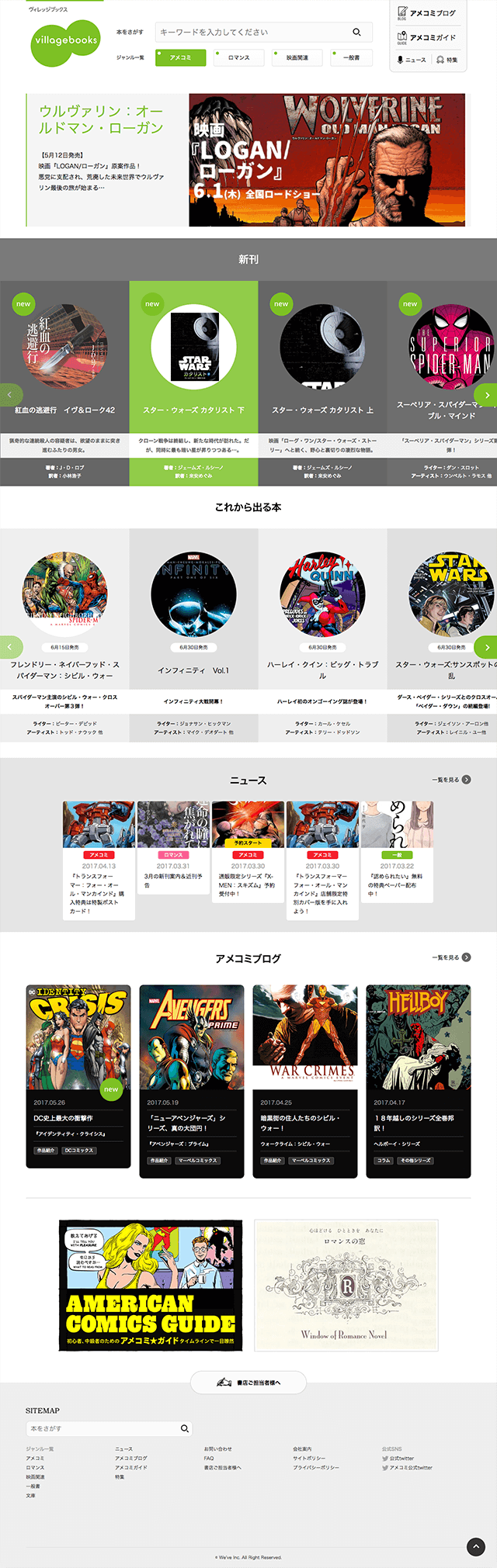Image resolution: width=497 pixels, height=1568 pixels.
Task: Select the 映画関連 genre filter
Action: tap(297, 57)
